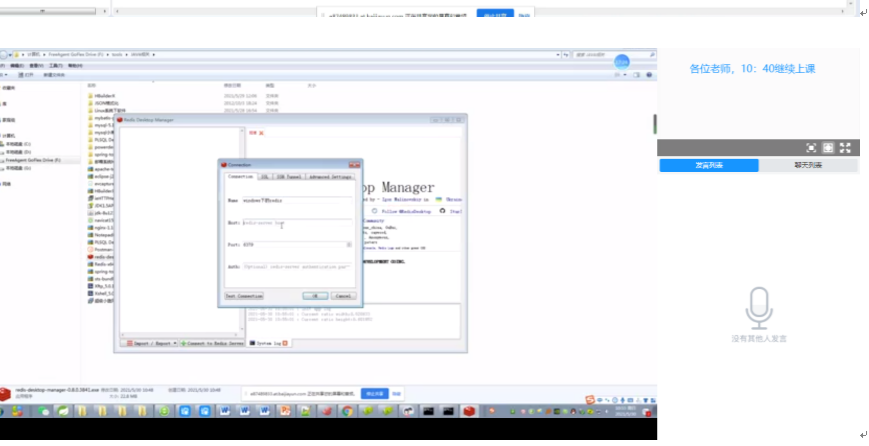The height and width of the screenshot is (446, 869).
Task: Switch to the 聊天列表 tab
Action: pyautogui.click(x=808, y=165)
